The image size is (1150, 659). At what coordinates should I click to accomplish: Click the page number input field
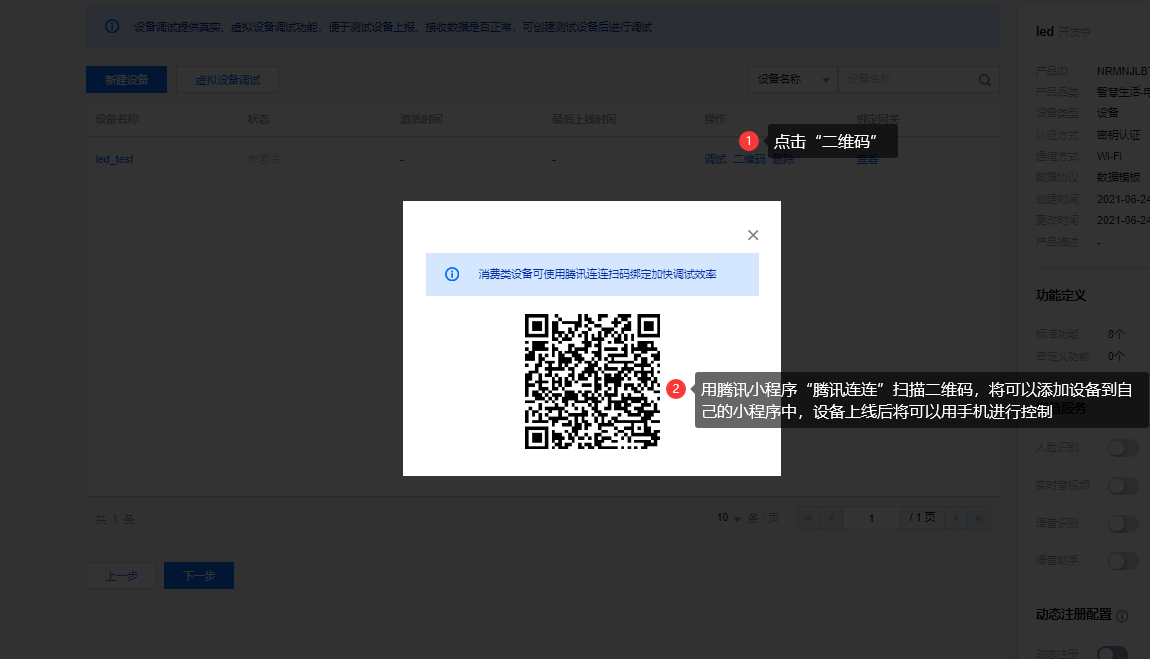[871, 518]
